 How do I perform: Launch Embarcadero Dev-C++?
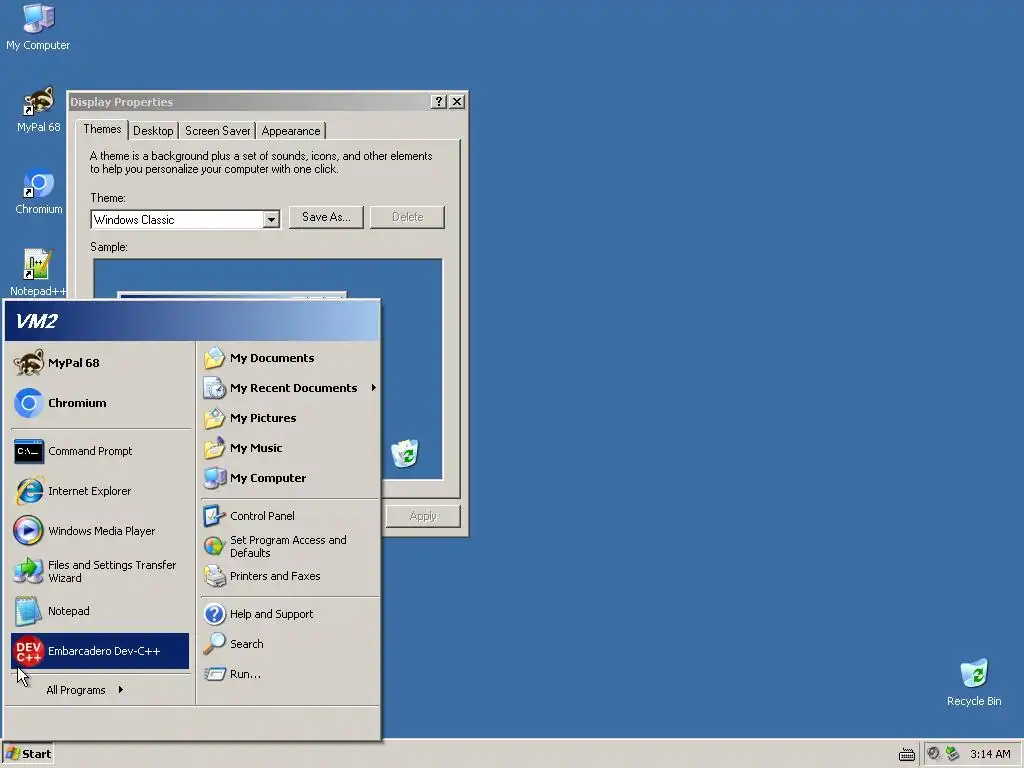[x=100, y=651]
